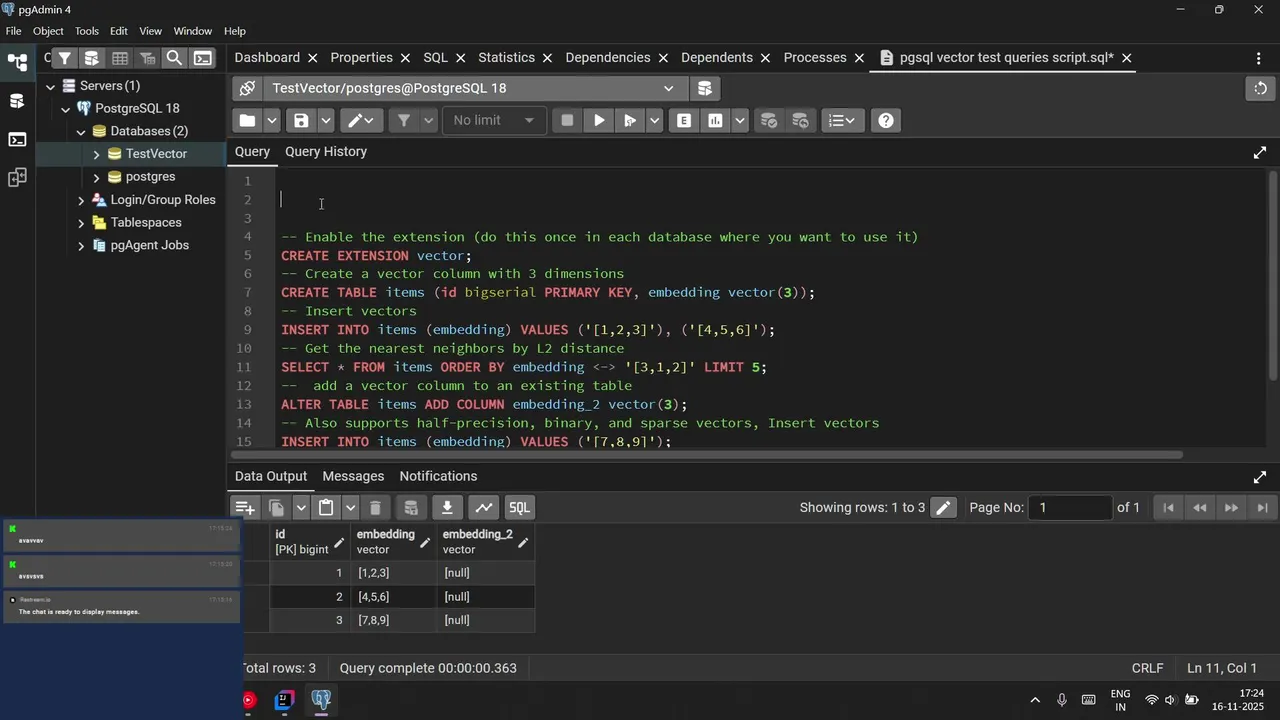Click the new query tool icon beside connection
This screenshot has height=720, width=1280.
(704, 88)
